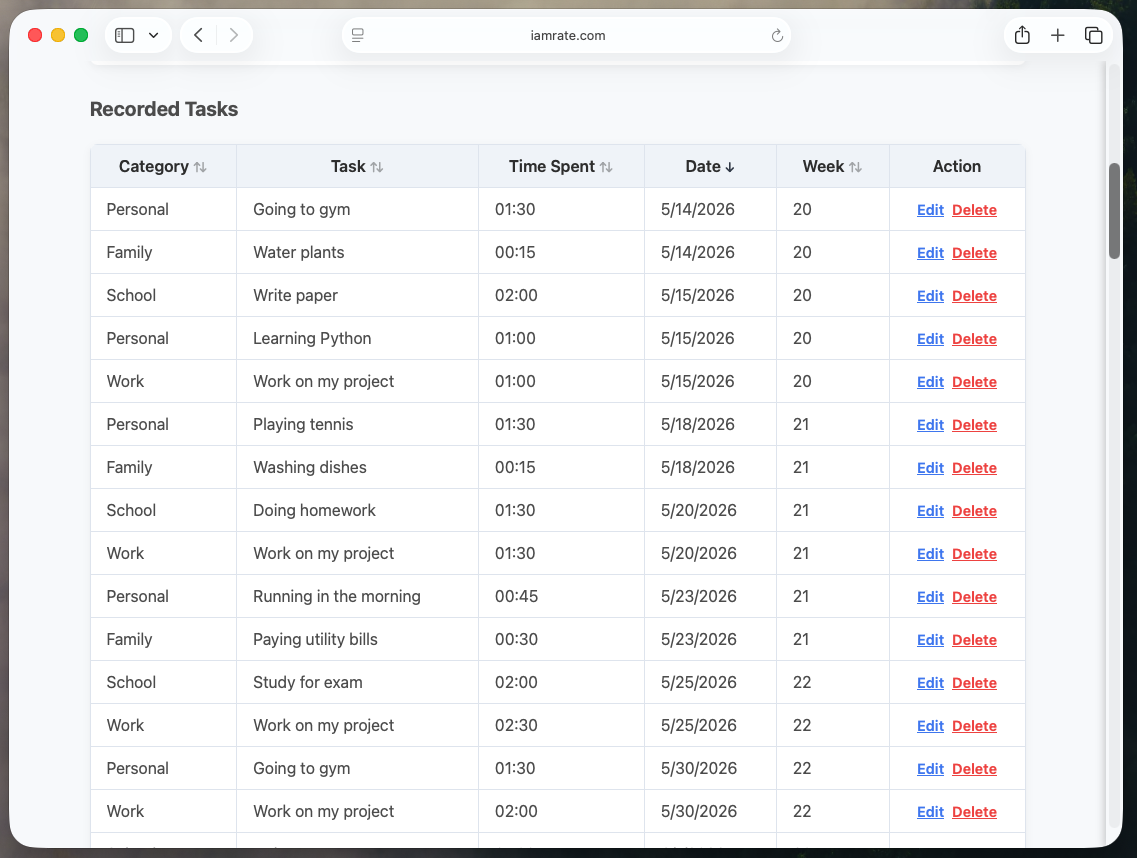
Task: Click the Paying utility bills cell
Action: 357,640
